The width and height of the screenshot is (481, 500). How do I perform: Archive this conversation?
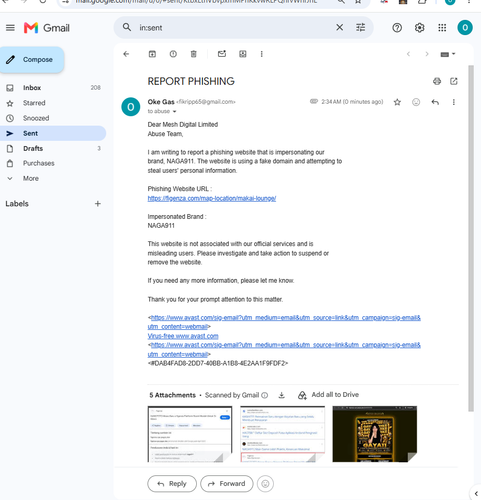click(152, 54)
